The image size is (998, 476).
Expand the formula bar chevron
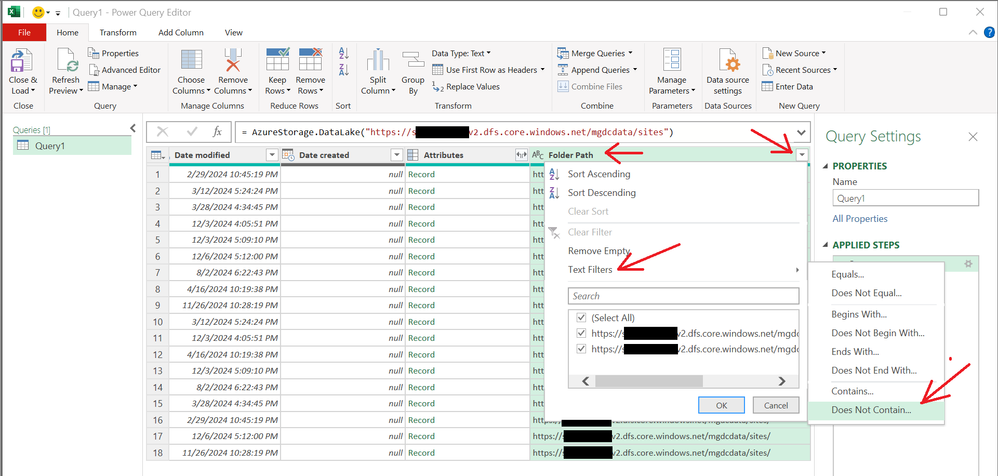801,132
